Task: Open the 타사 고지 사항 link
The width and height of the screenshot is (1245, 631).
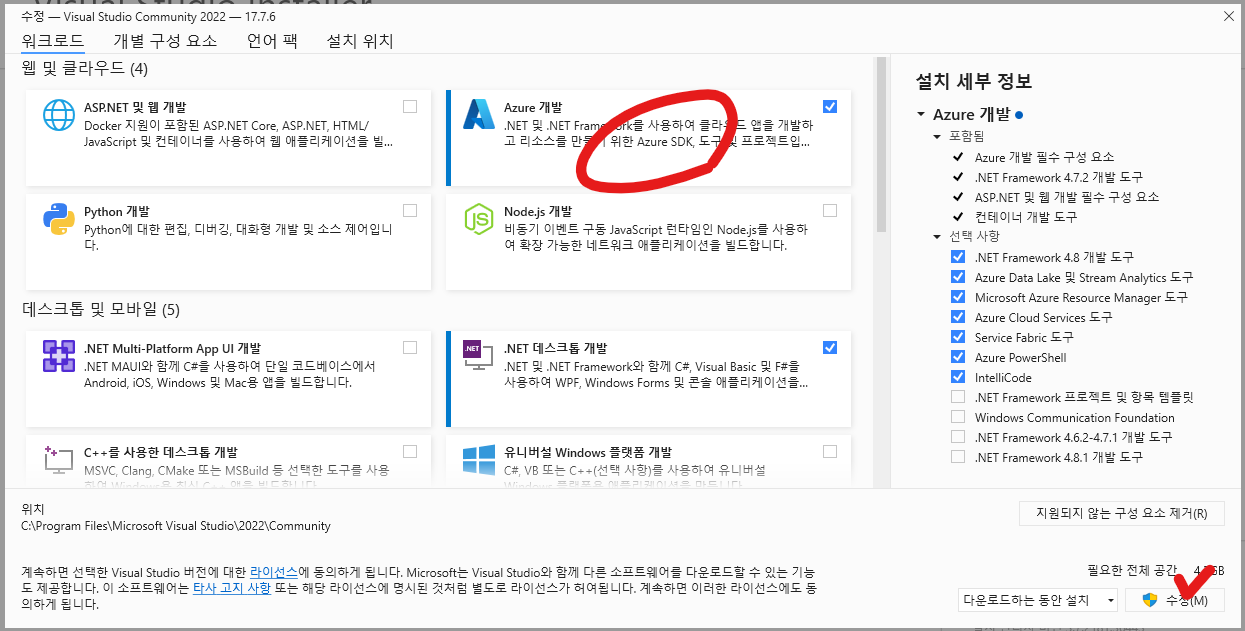Action: pyautogui.click(x=231, y=589)
